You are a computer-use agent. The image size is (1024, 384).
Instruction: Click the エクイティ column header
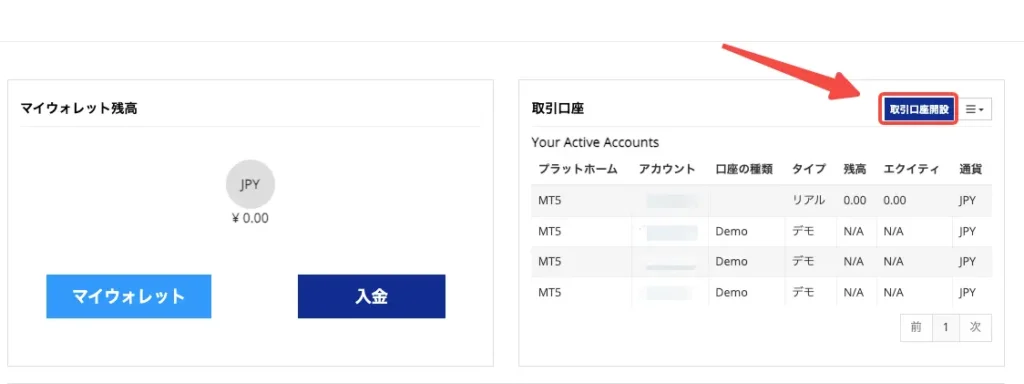tap(911, 169)
